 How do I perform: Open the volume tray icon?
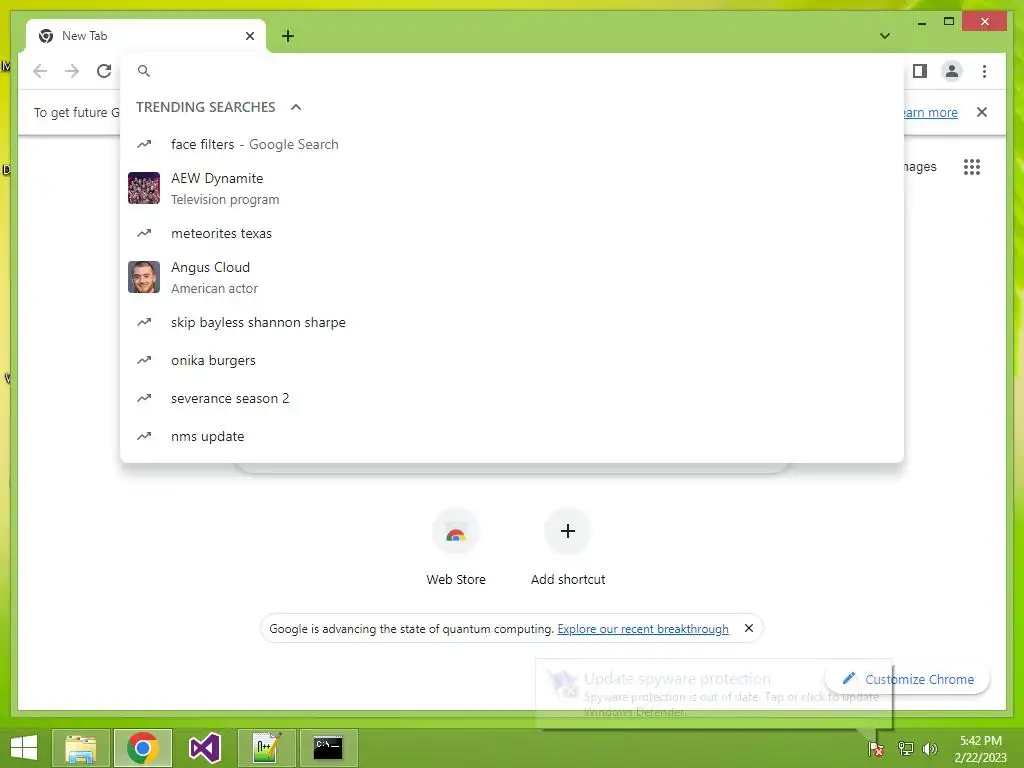[930, 748]
